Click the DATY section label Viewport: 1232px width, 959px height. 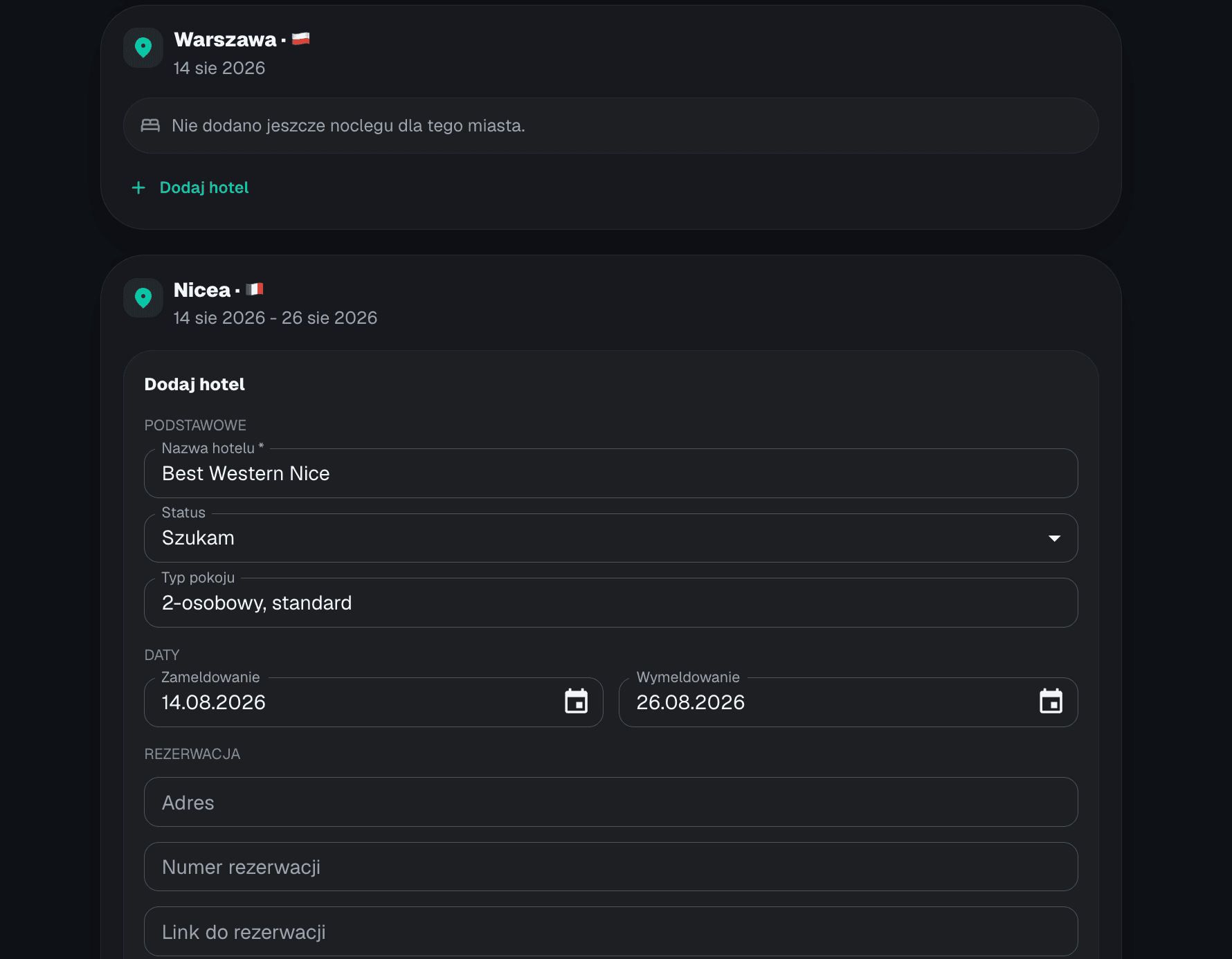pyautogui.click(x=162, y=655)
